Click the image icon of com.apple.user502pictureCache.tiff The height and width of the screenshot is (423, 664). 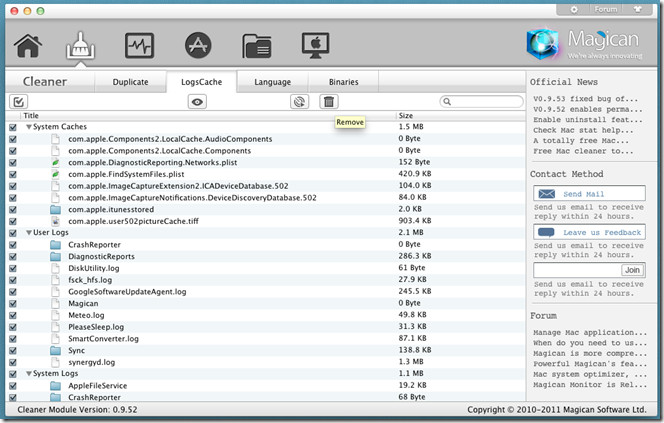click(x=55, y=221)
